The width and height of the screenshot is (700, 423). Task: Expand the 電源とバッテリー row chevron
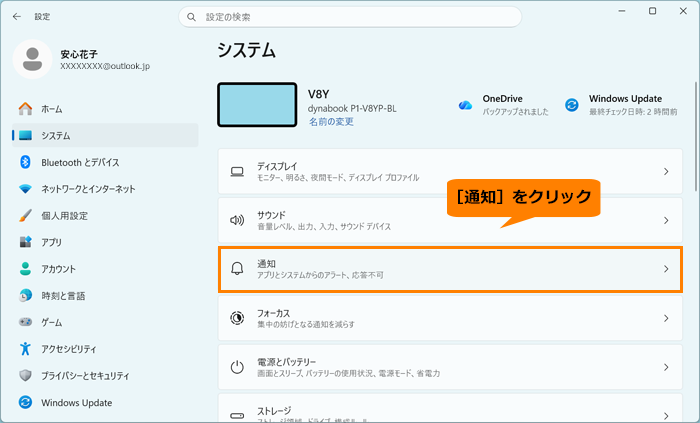666,367
